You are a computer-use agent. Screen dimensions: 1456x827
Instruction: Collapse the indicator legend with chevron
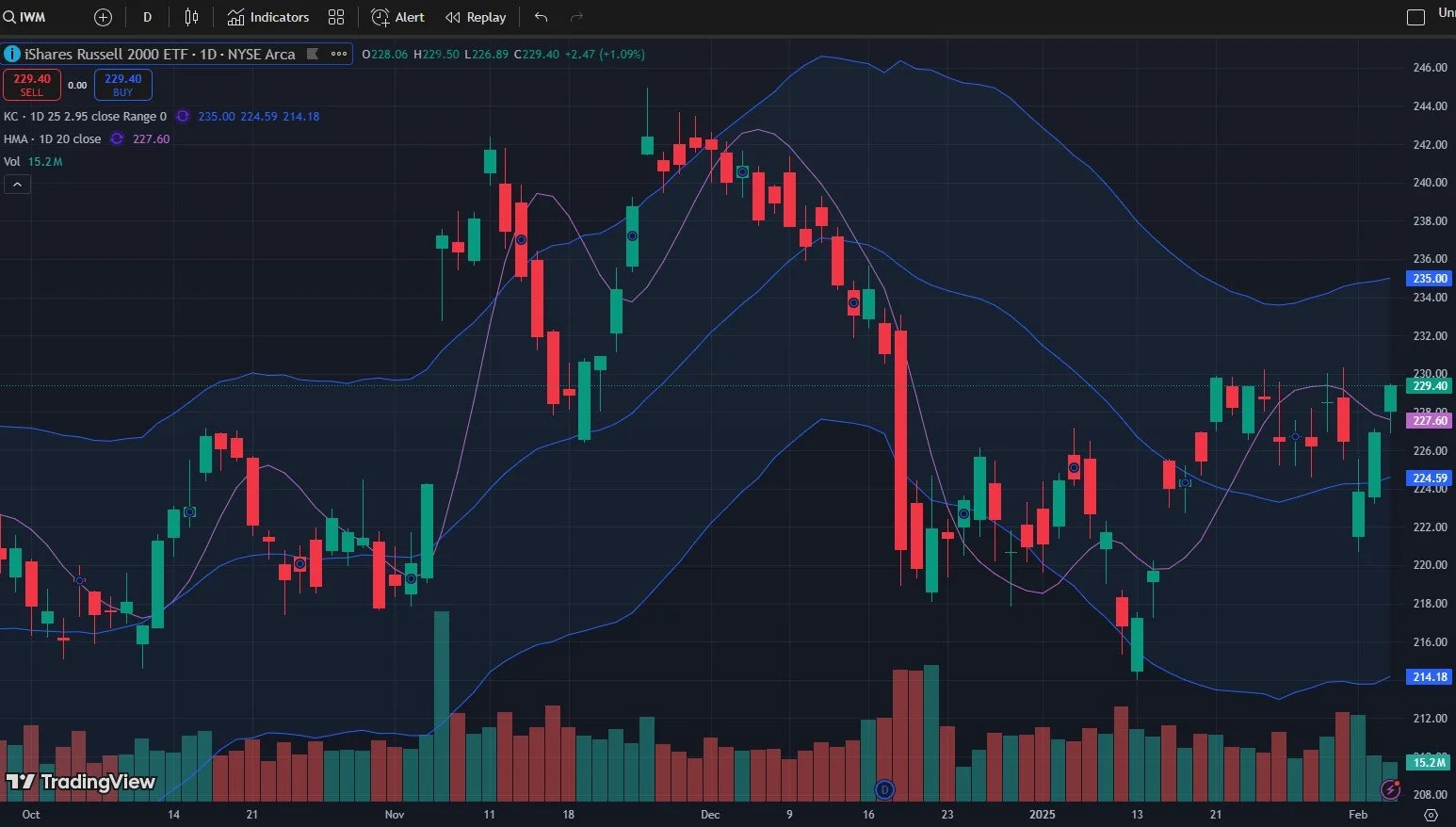tap(17, 185)
